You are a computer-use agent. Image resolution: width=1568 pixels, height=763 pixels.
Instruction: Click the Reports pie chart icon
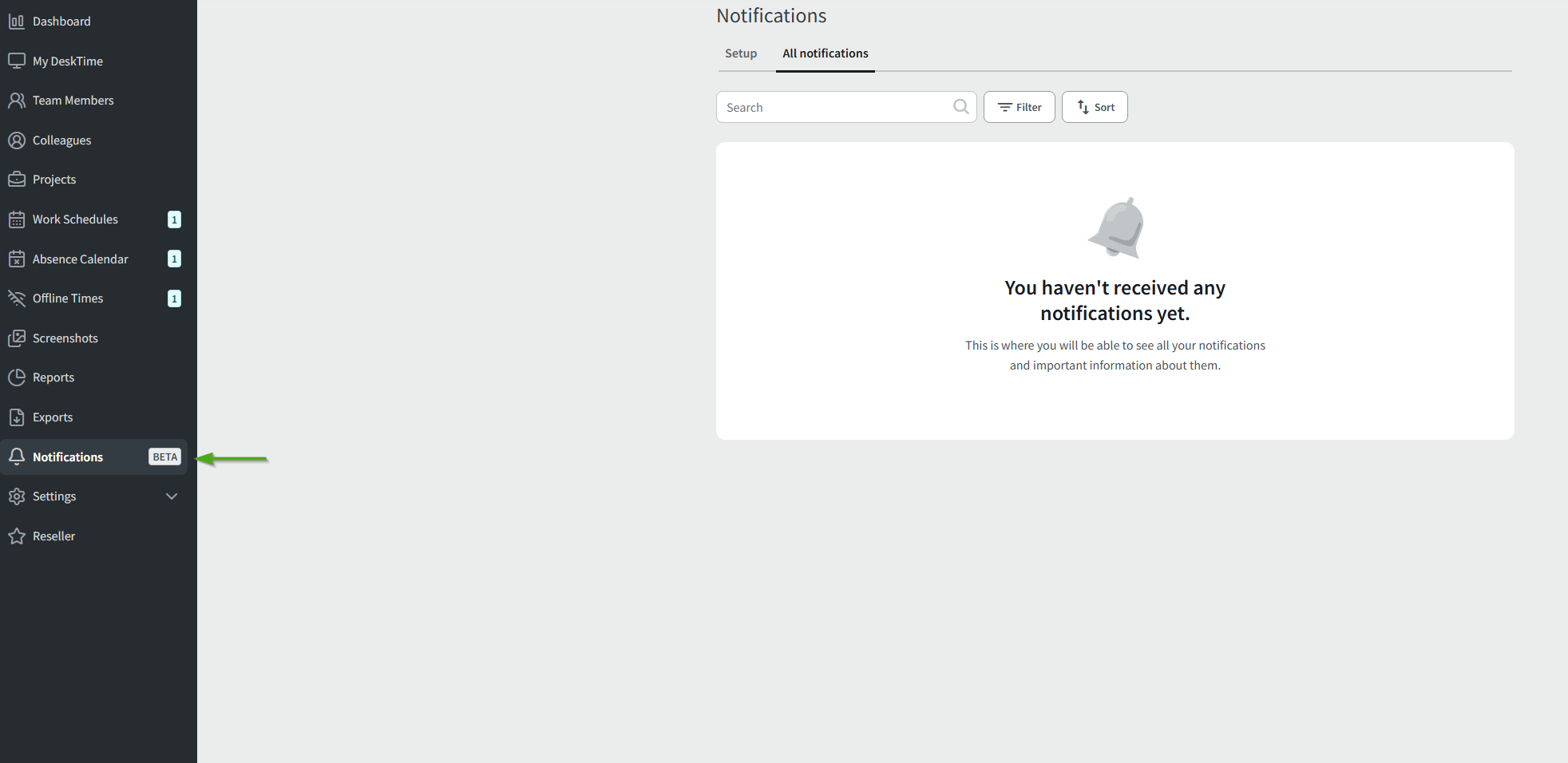17,378
